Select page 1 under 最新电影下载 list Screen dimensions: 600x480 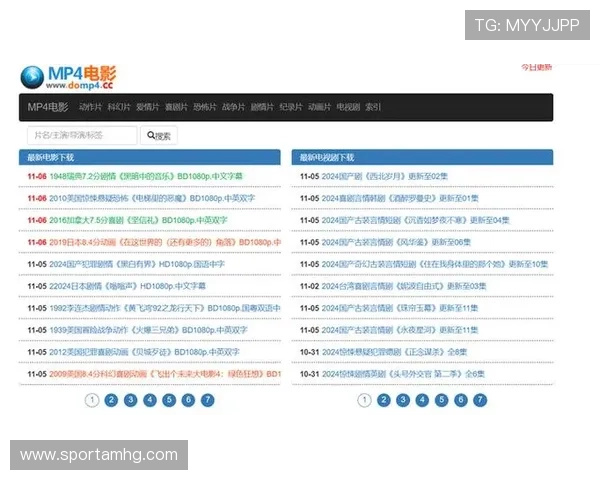click(x=92, y=400)
